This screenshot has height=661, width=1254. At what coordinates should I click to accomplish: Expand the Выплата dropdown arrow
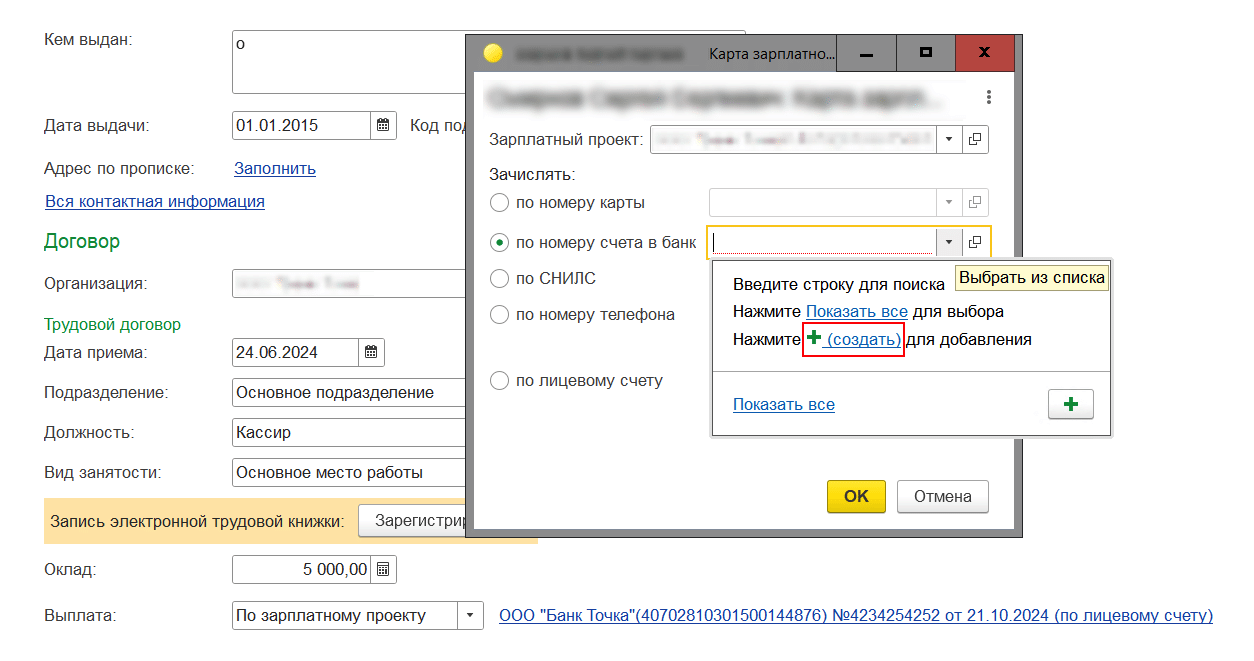click(470, 616)
